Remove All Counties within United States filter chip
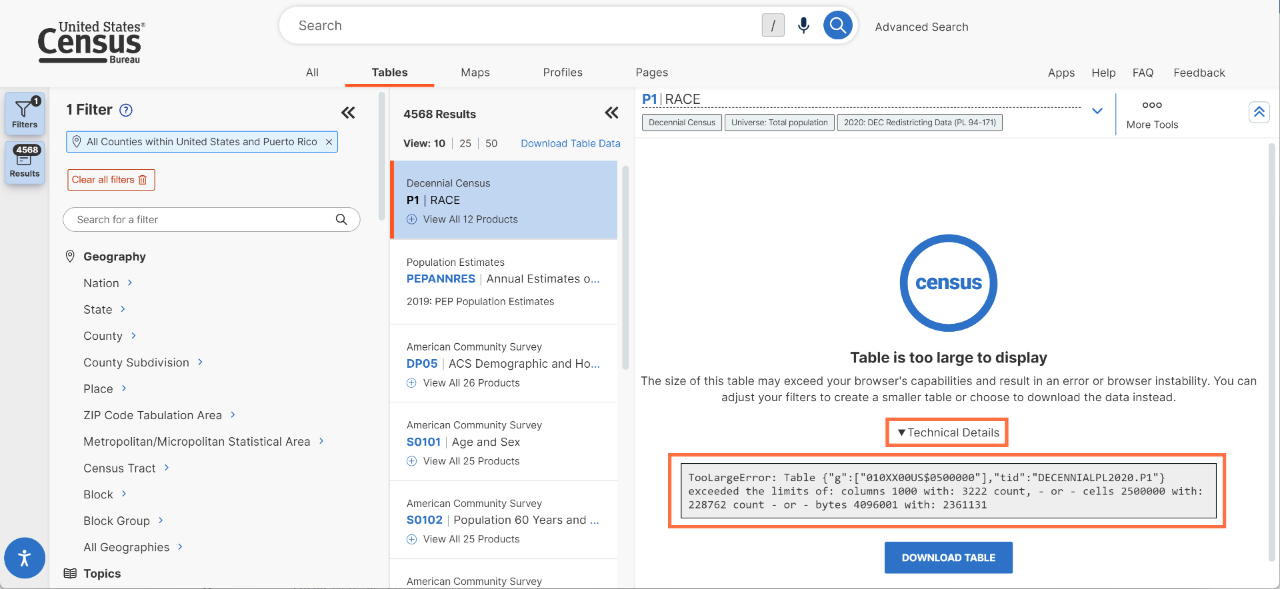1280x589 pixels. pos(329,142)
